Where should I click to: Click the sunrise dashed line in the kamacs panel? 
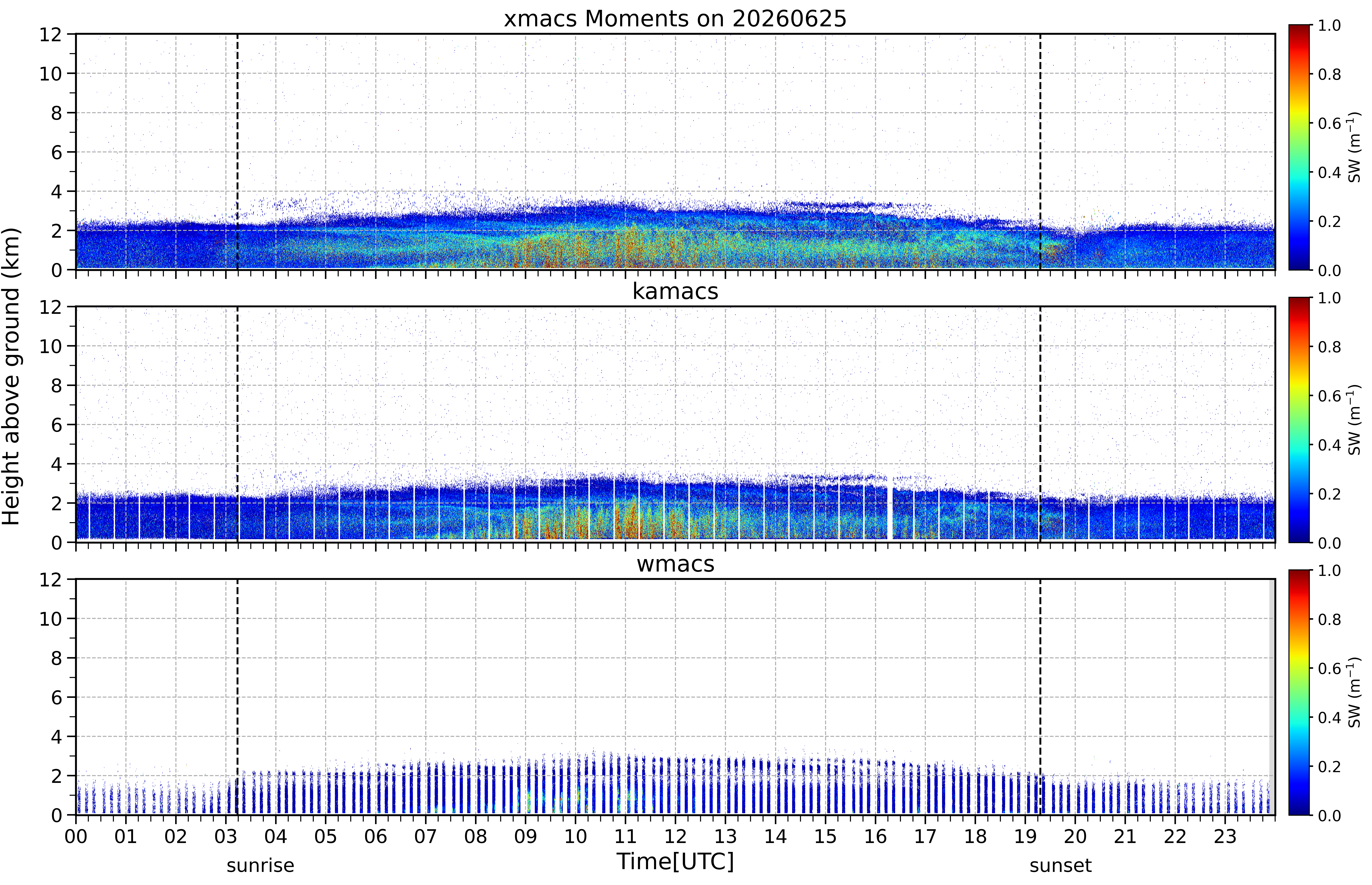tap(237, 424)
